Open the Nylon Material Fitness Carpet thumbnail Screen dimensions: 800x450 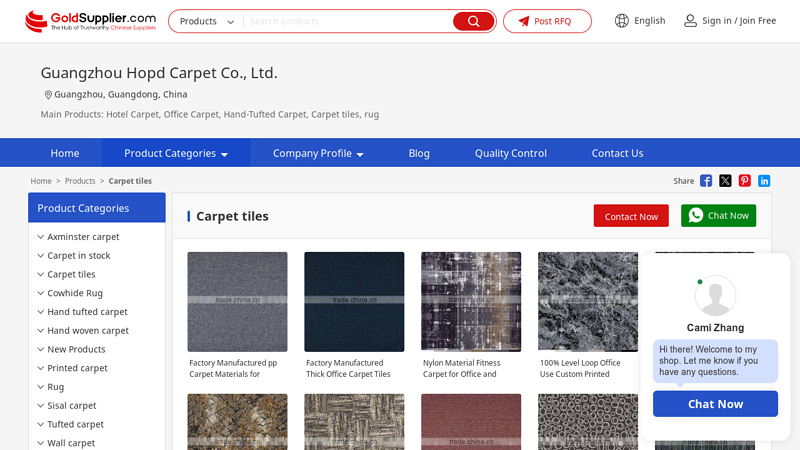[x=471, y=302]
